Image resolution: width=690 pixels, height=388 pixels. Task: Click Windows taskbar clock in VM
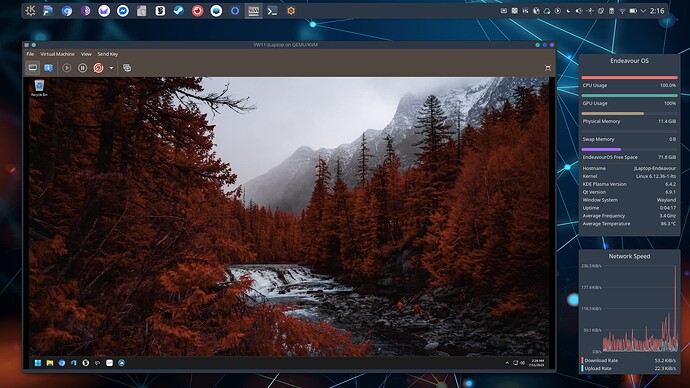[537, 363]
